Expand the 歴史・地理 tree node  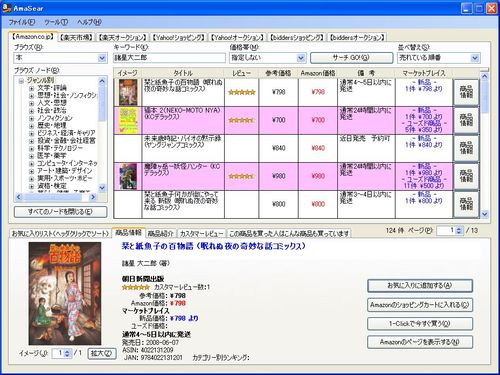(x=31, y=126)
